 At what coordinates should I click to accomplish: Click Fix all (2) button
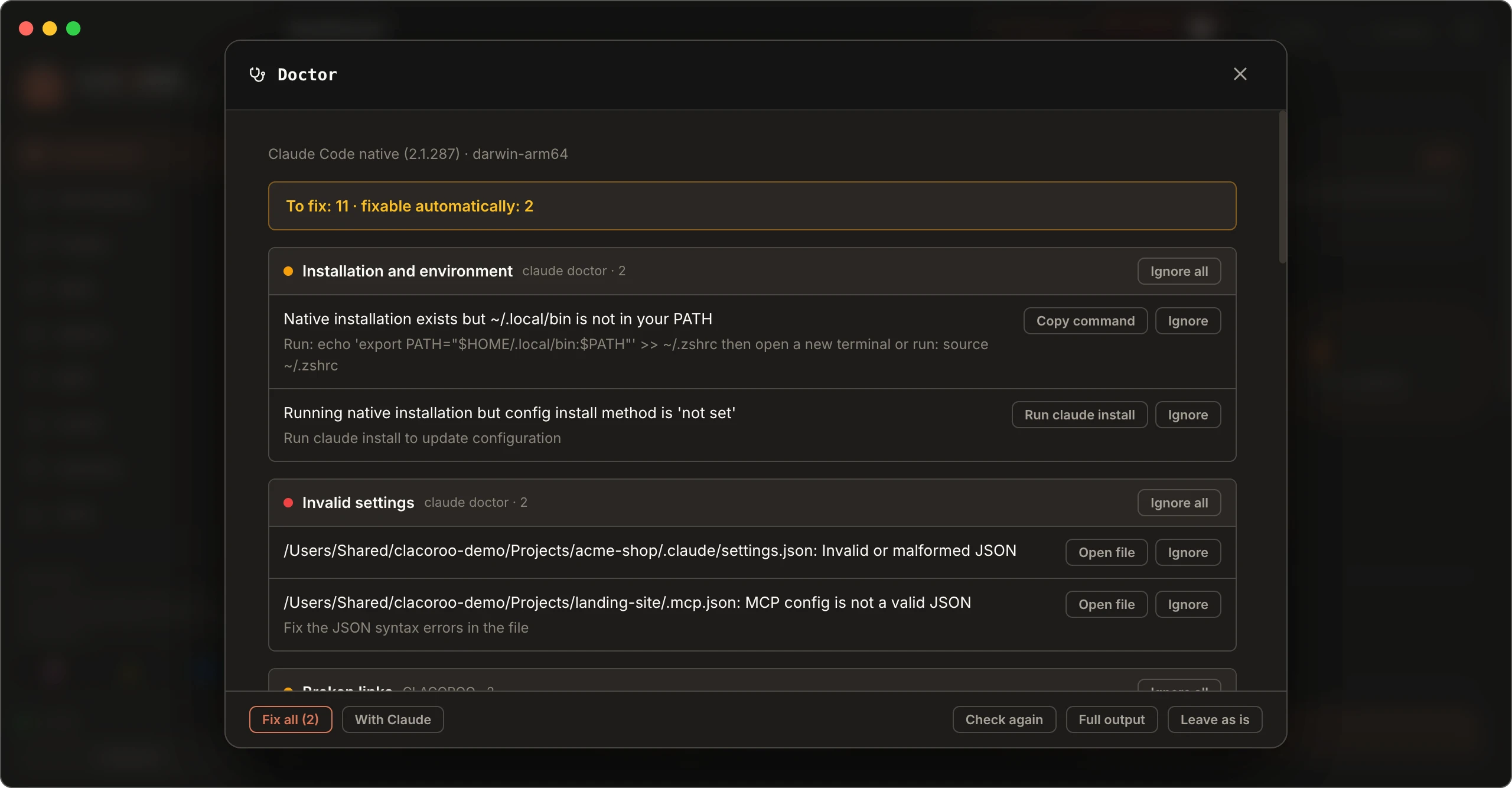pos(291,719)
